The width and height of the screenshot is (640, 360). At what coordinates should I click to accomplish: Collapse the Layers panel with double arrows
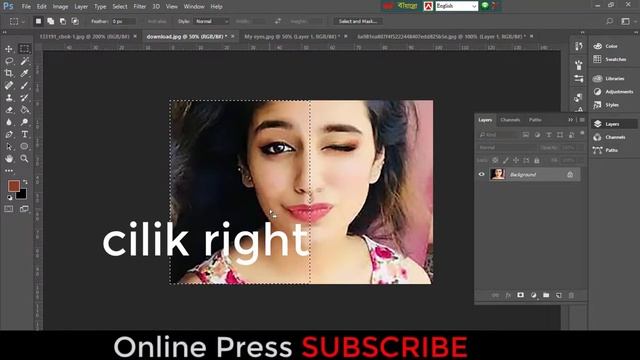[571, 120]
